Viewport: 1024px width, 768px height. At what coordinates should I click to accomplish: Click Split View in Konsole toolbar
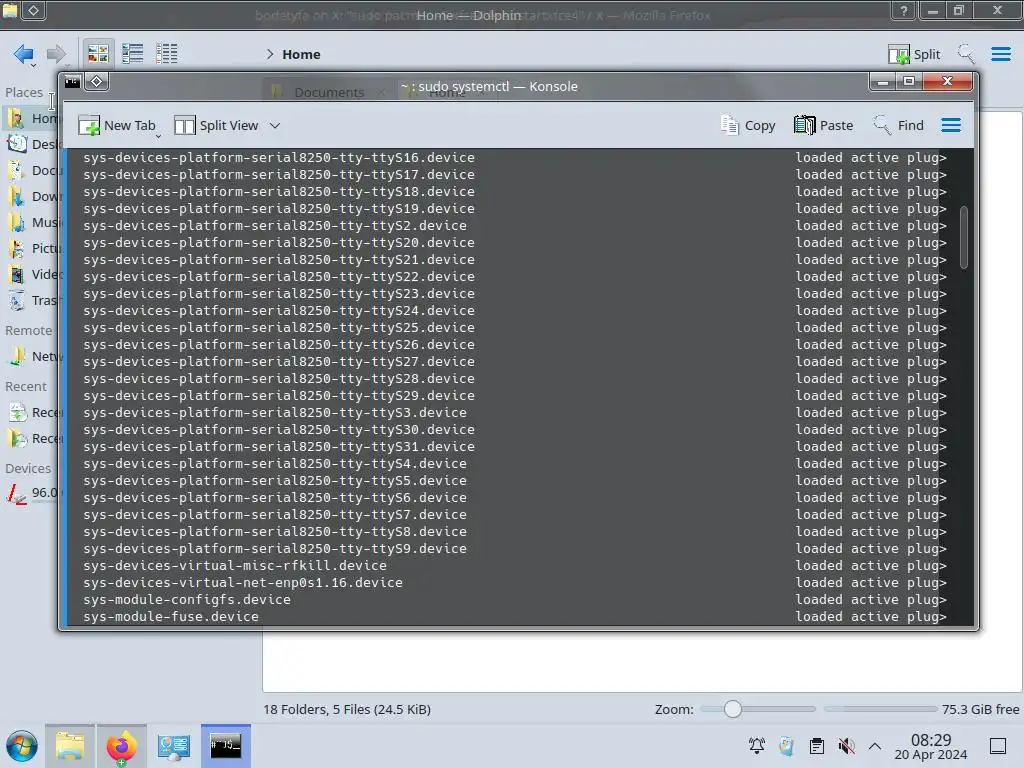click(x=217, y=125)
